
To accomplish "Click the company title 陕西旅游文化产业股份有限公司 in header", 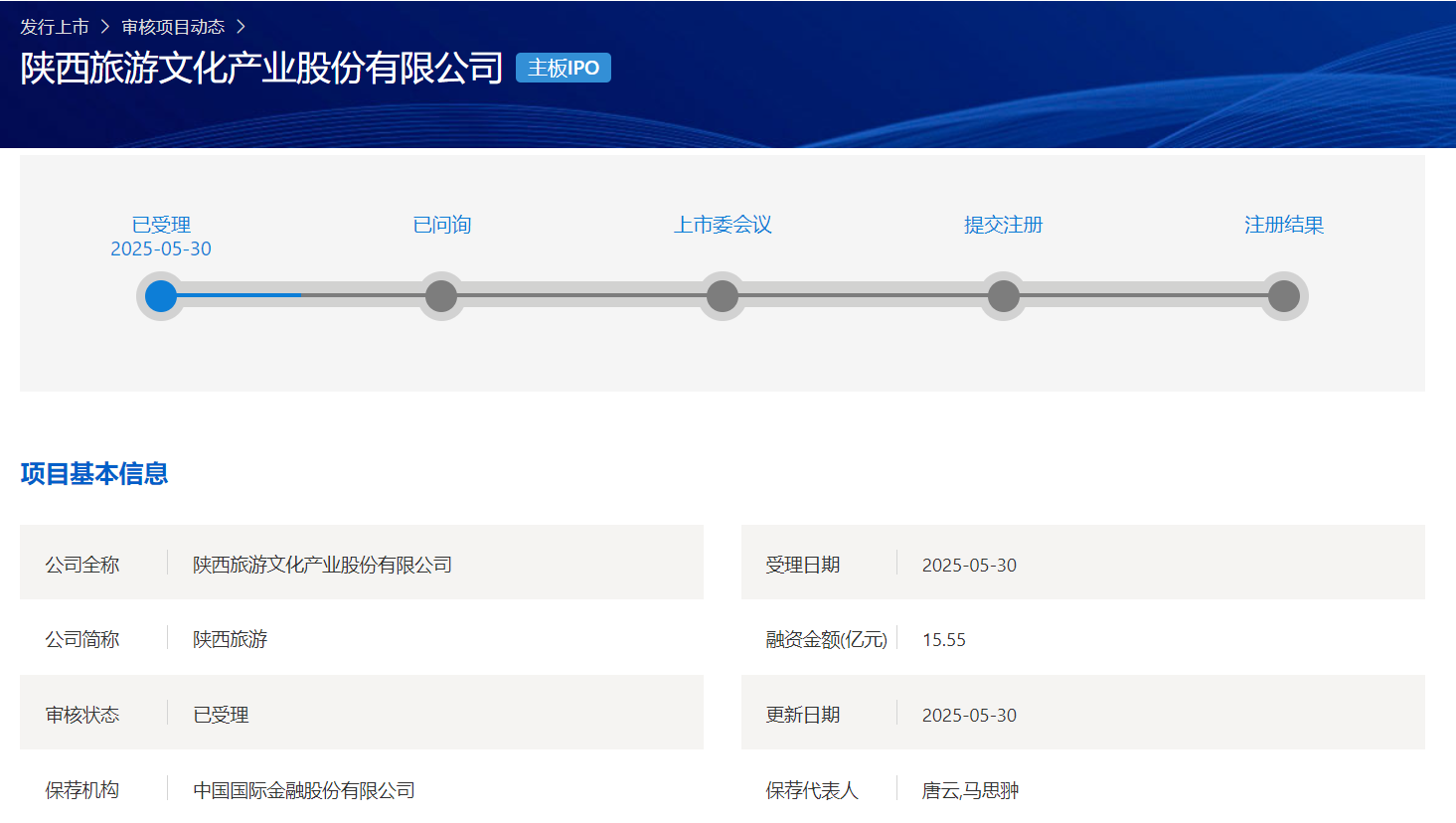I will click(261, 68).
